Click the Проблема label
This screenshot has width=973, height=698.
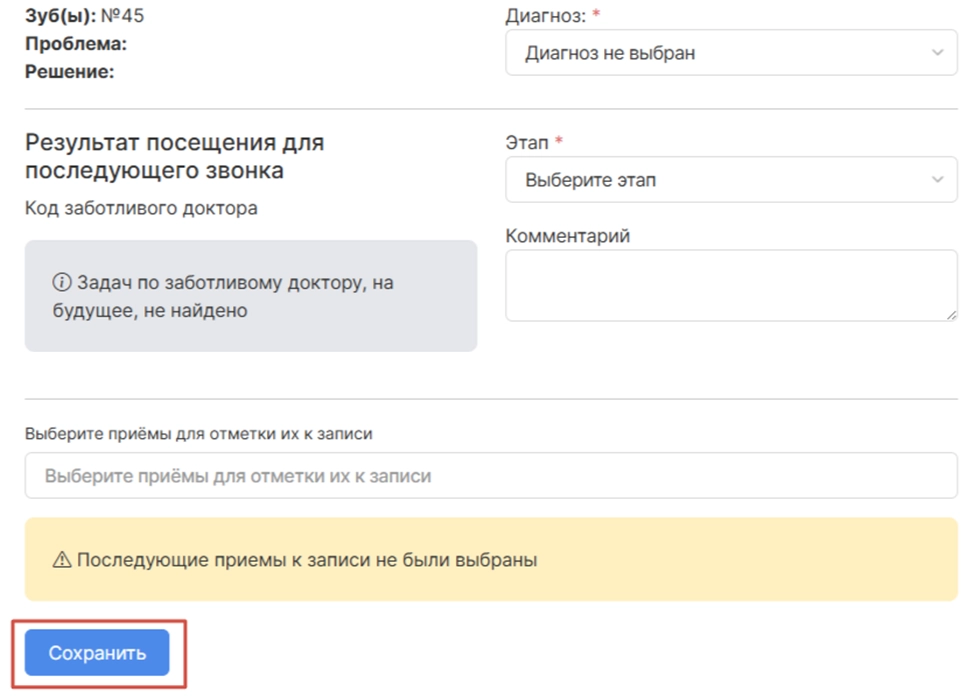tap(76, 44)
